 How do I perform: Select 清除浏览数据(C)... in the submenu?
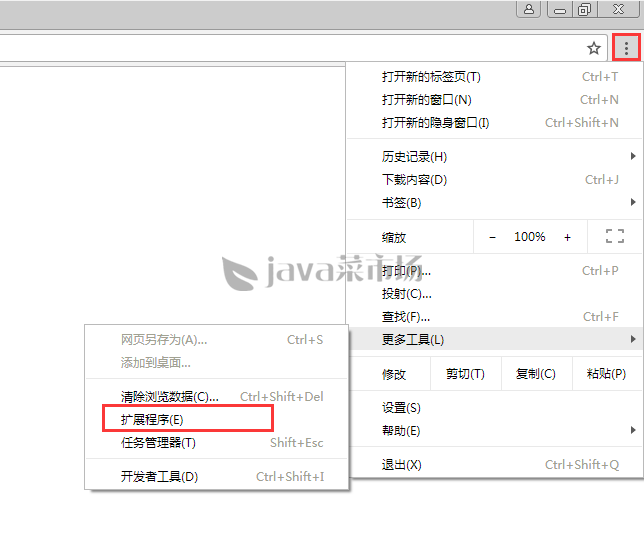[x=217, y=397]
